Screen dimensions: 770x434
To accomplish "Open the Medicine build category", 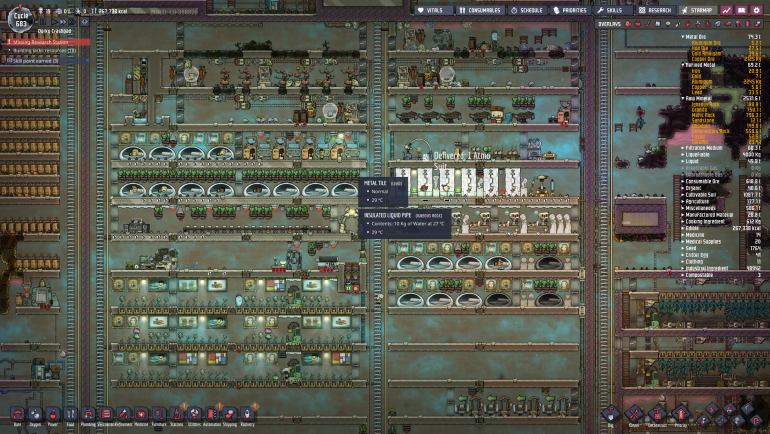I will pos(141,415).
